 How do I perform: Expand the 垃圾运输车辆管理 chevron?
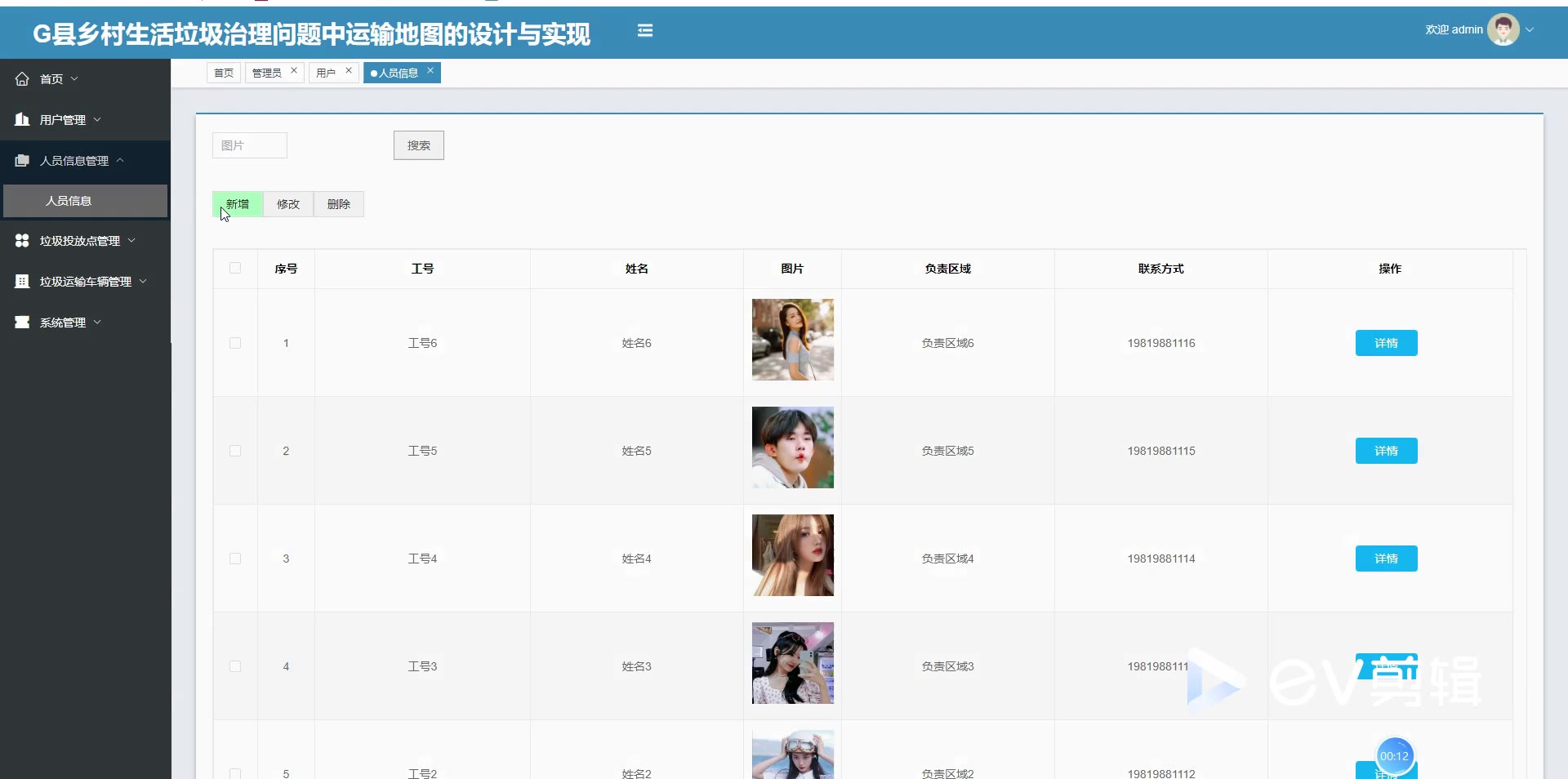[143, 282]
